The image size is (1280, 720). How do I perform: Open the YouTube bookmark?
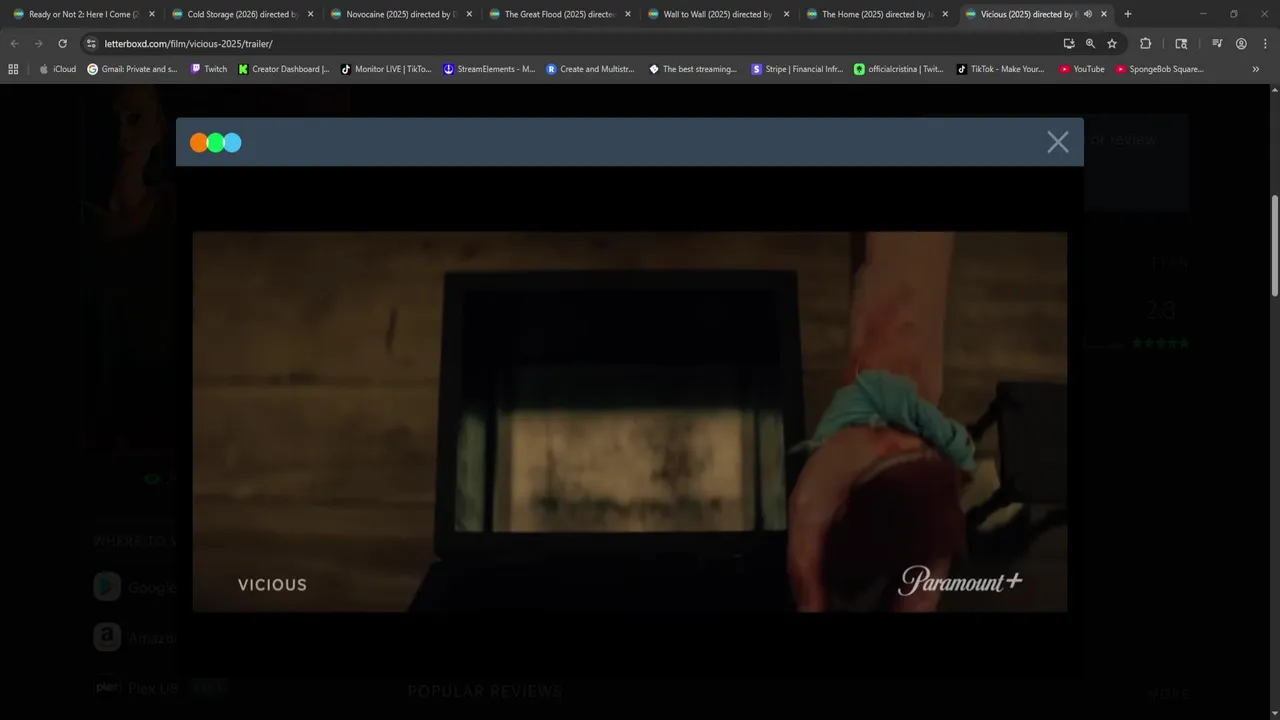[1082, 69]
